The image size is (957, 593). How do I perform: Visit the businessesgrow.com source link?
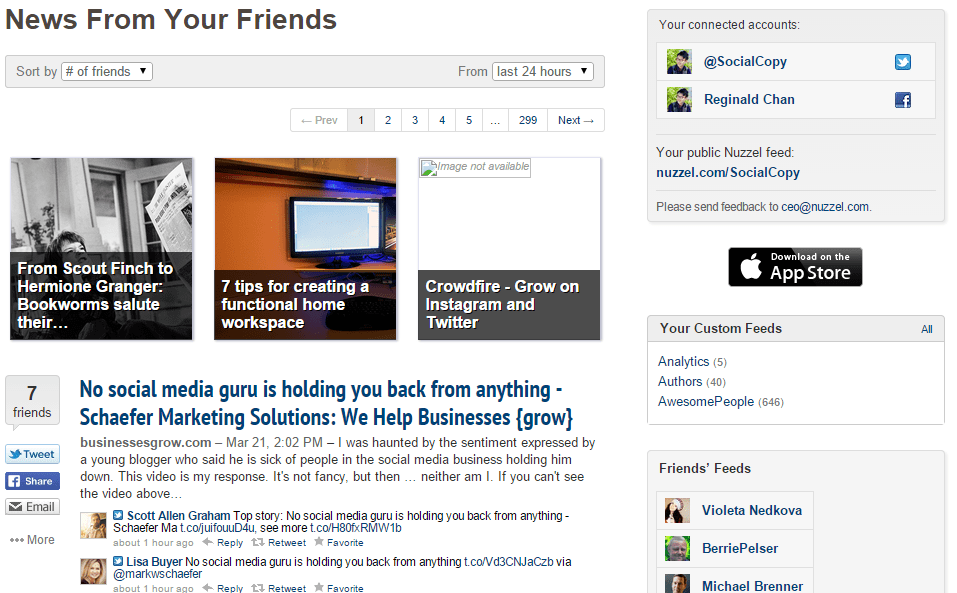point(145,442)
